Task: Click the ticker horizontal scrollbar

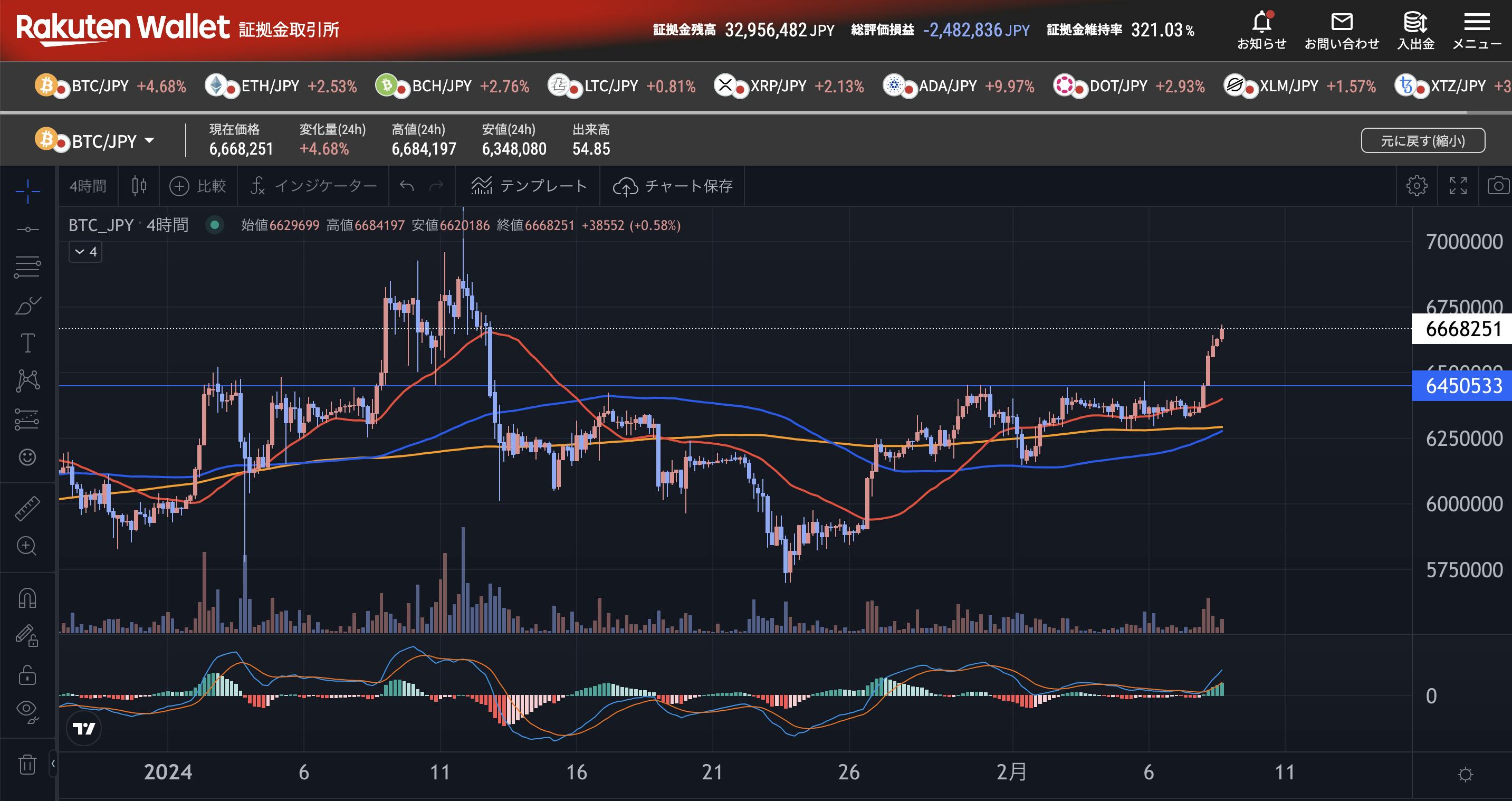Action: [734, 111]
